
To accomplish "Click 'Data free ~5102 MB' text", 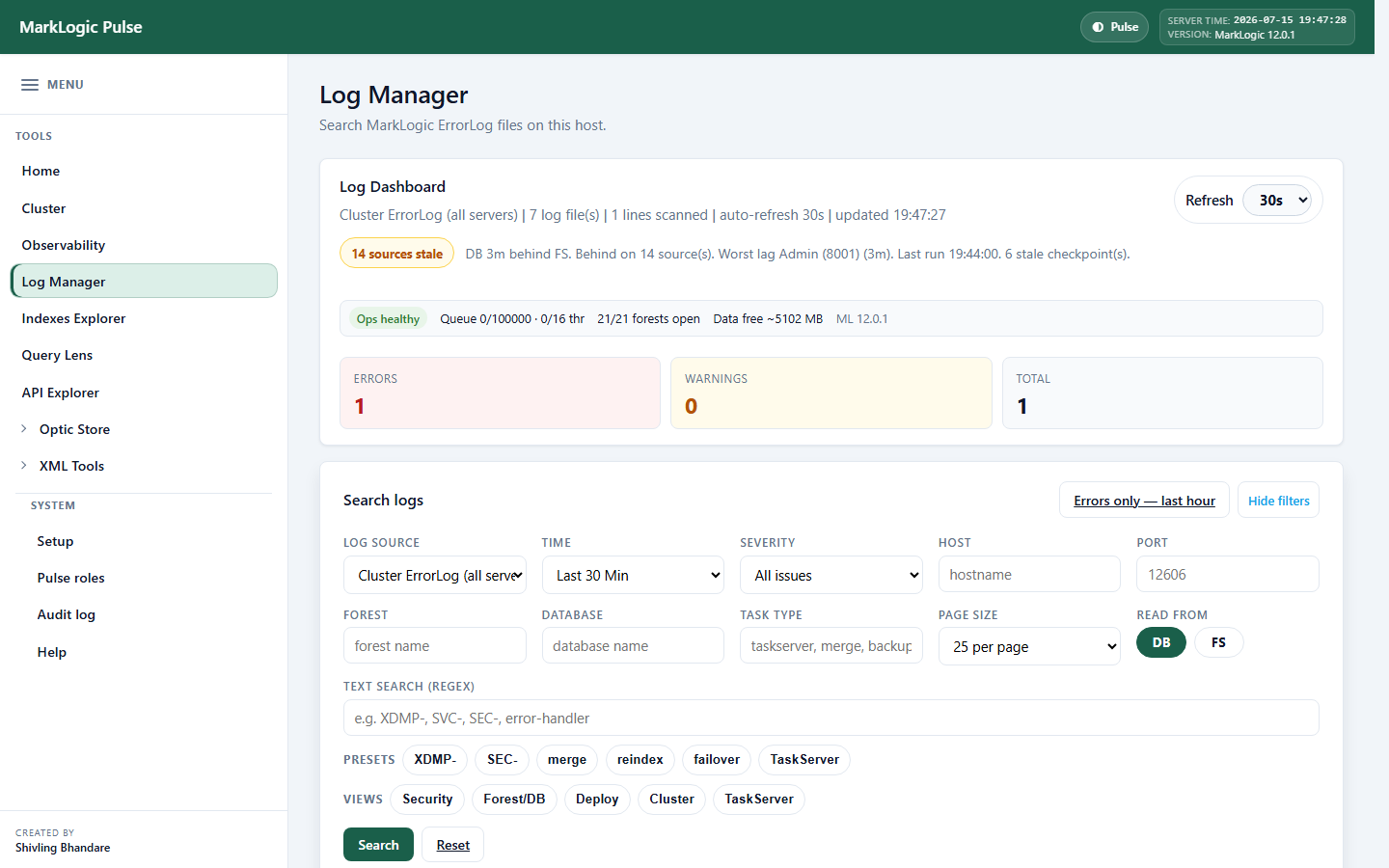I will click(x=768, y=319).
